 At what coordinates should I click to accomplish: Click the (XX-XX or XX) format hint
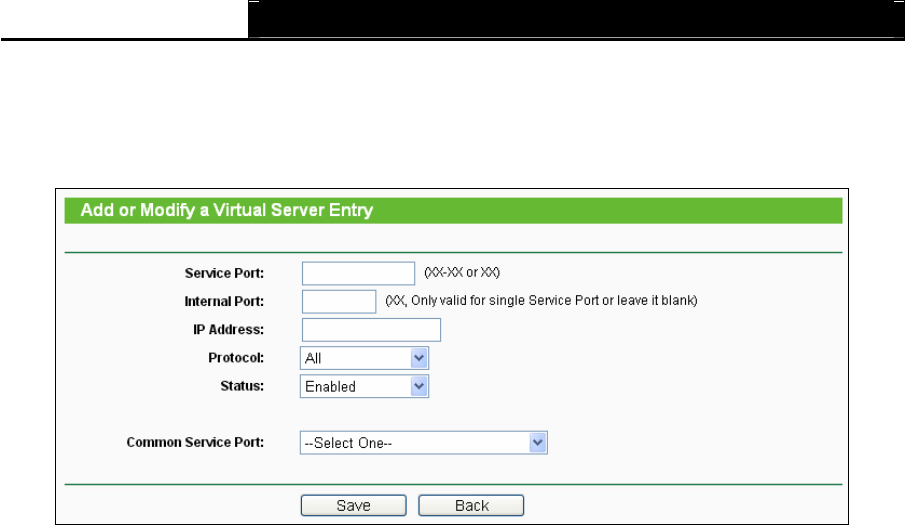[462, 272]
